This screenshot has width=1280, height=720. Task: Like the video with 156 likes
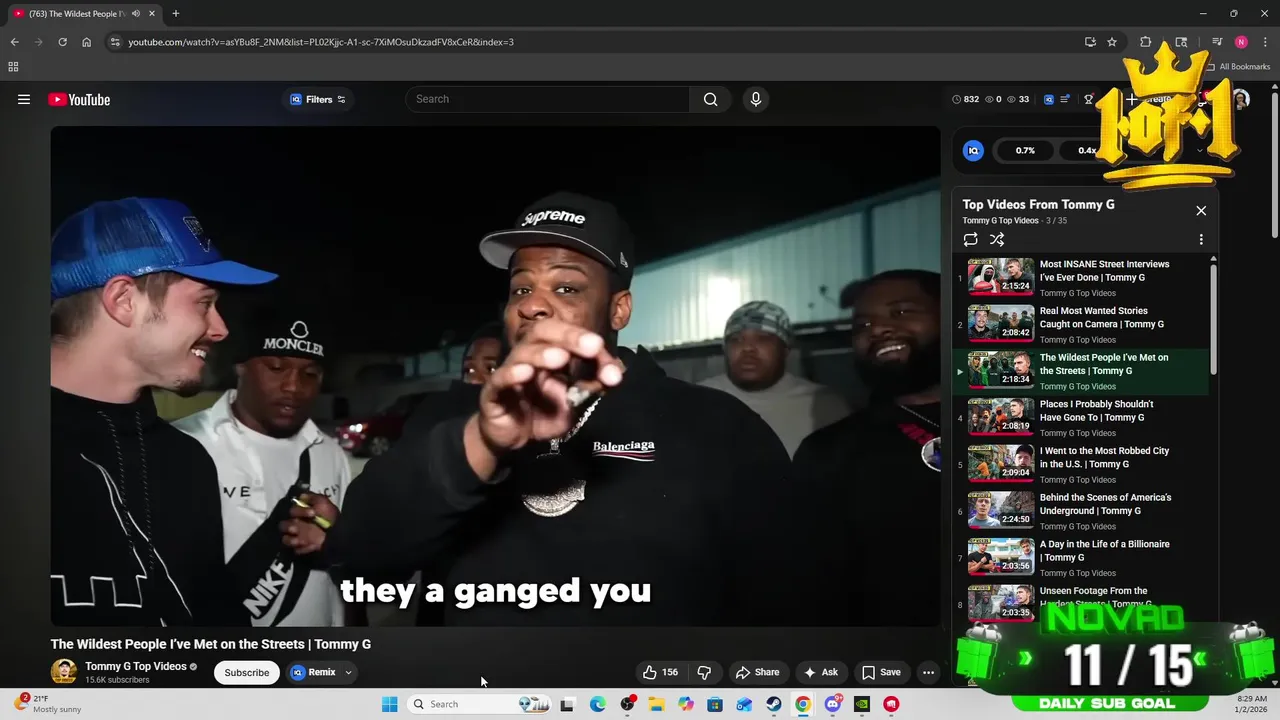click(661, 672)
